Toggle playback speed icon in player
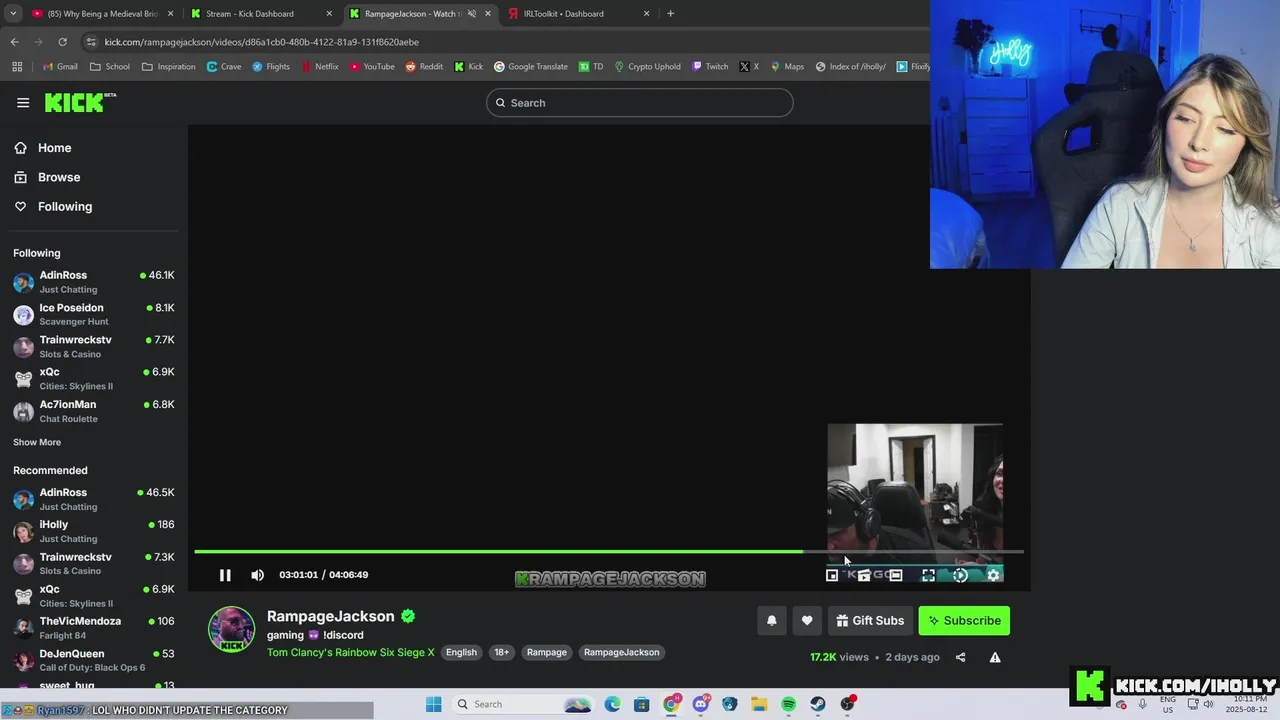This screenshot has height=720, width=1280. 960,575
